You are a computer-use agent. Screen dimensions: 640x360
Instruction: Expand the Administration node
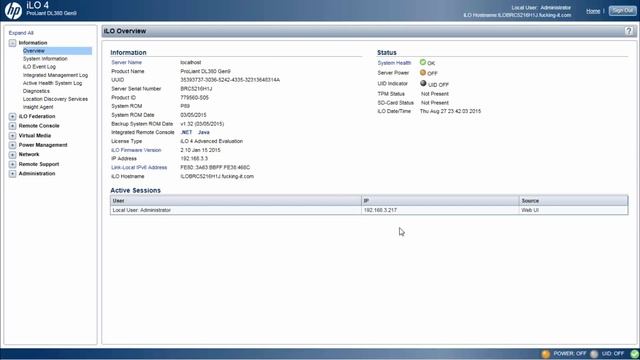pos(12,173)
